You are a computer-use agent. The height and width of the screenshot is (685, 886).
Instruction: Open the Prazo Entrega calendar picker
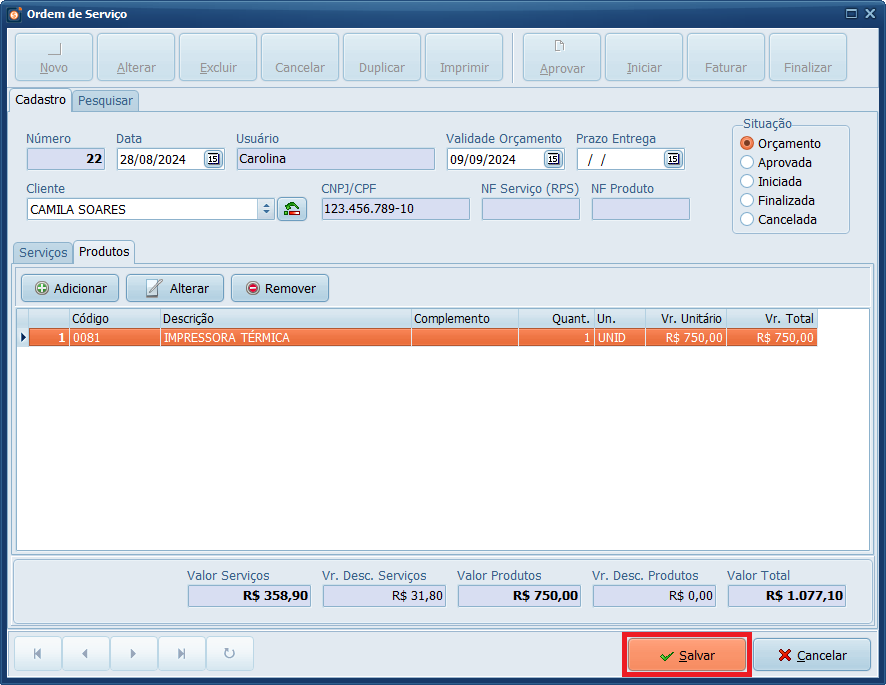point(673,159)
